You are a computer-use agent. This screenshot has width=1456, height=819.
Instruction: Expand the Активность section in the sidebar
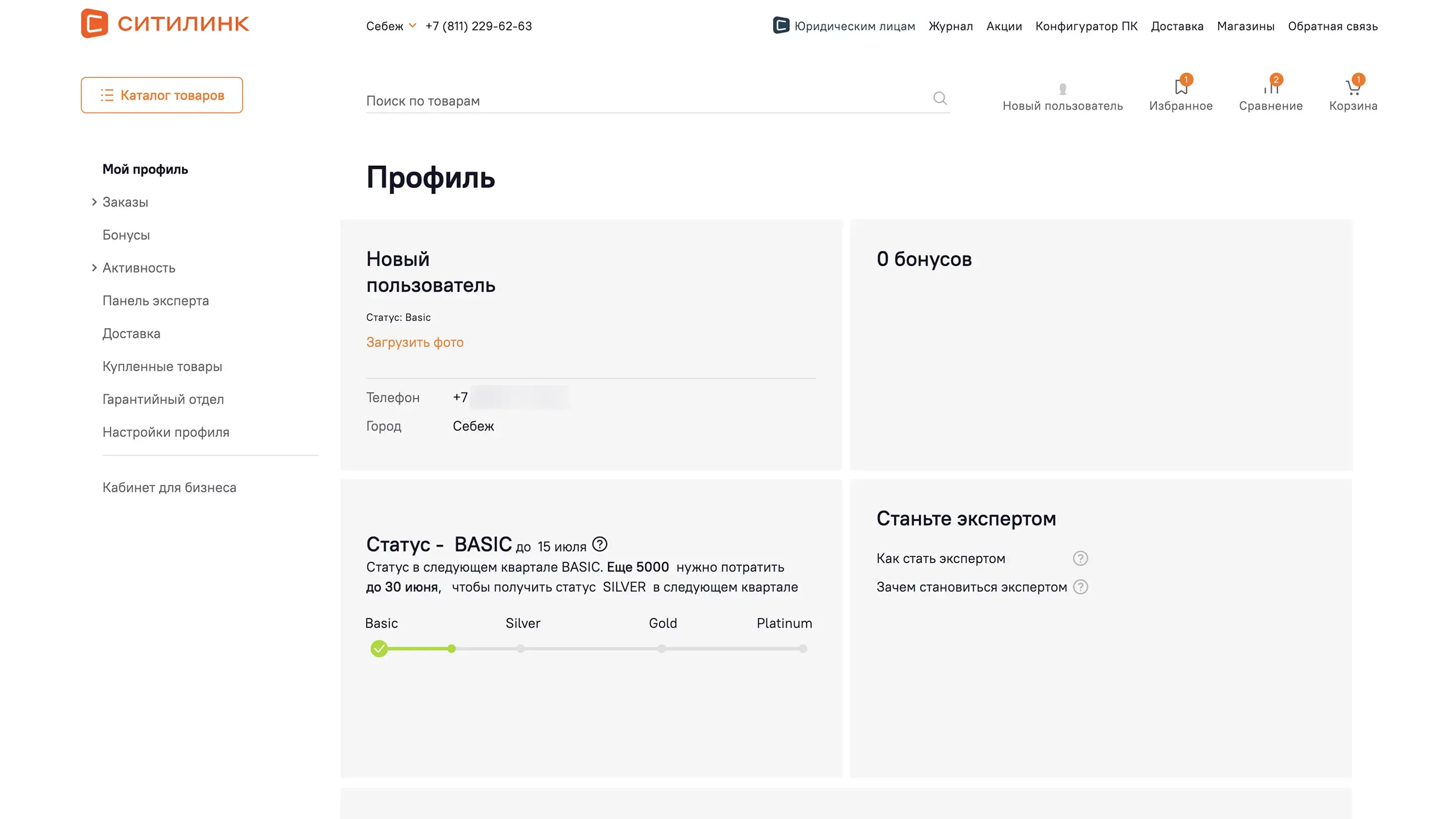click(95, 268)
